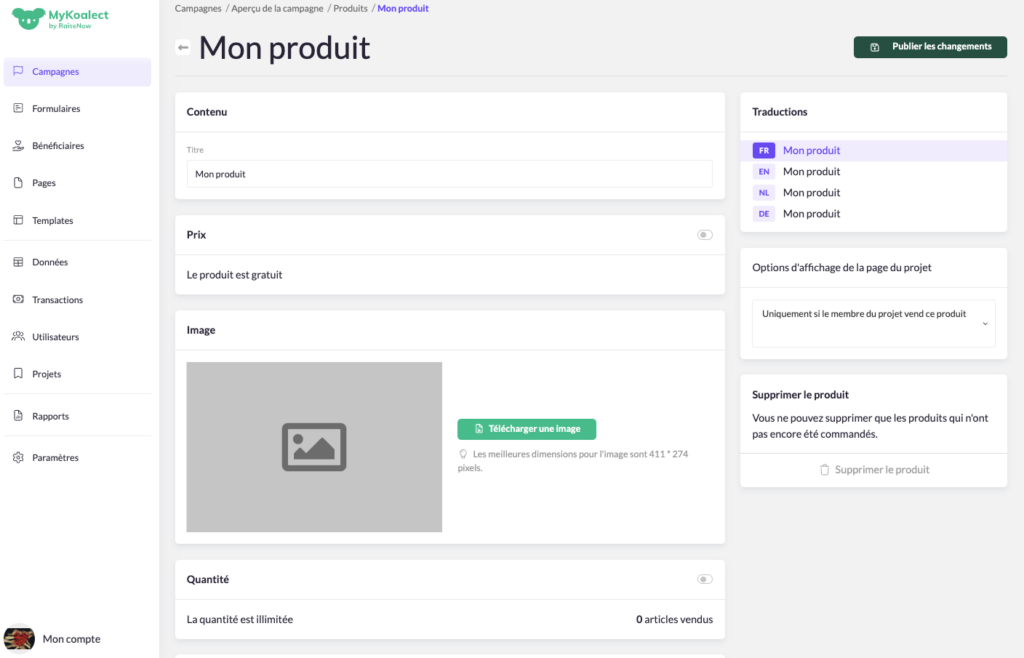Open Campagnes via its flag icon

click(18, 71)
